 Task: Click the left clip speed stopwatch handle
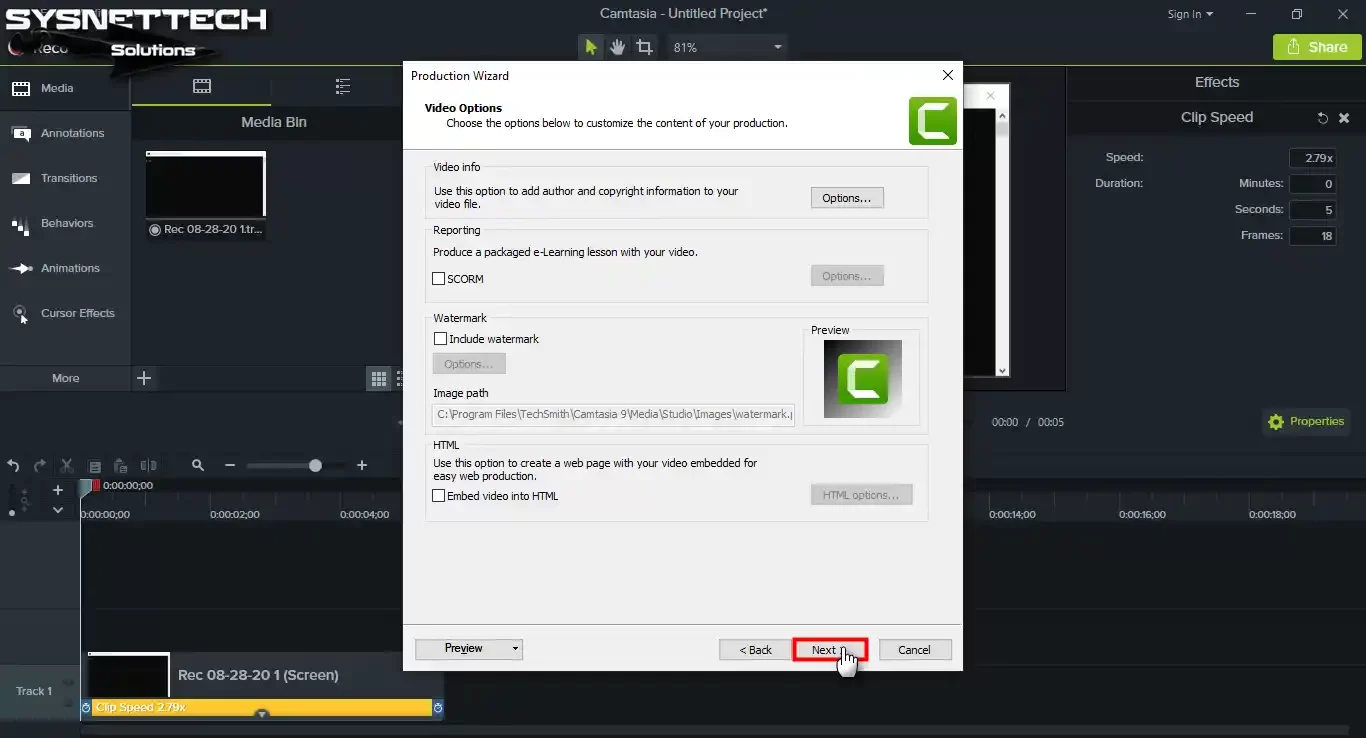coord(86,708)
